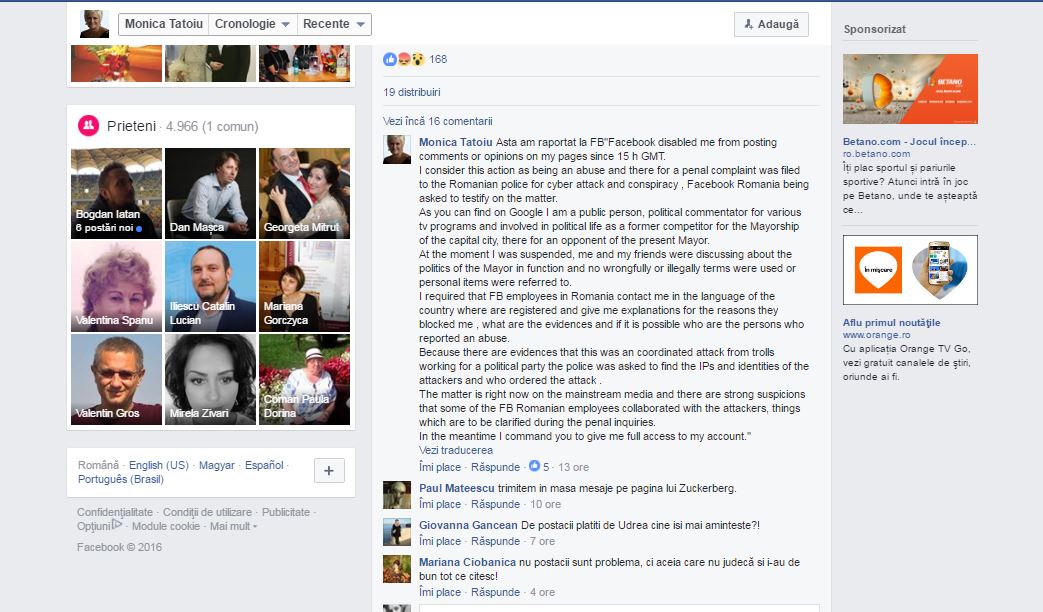Like Paul Mateescu's comment via Îmi place
Screen dimensions: 1043x612
(440, 504)
